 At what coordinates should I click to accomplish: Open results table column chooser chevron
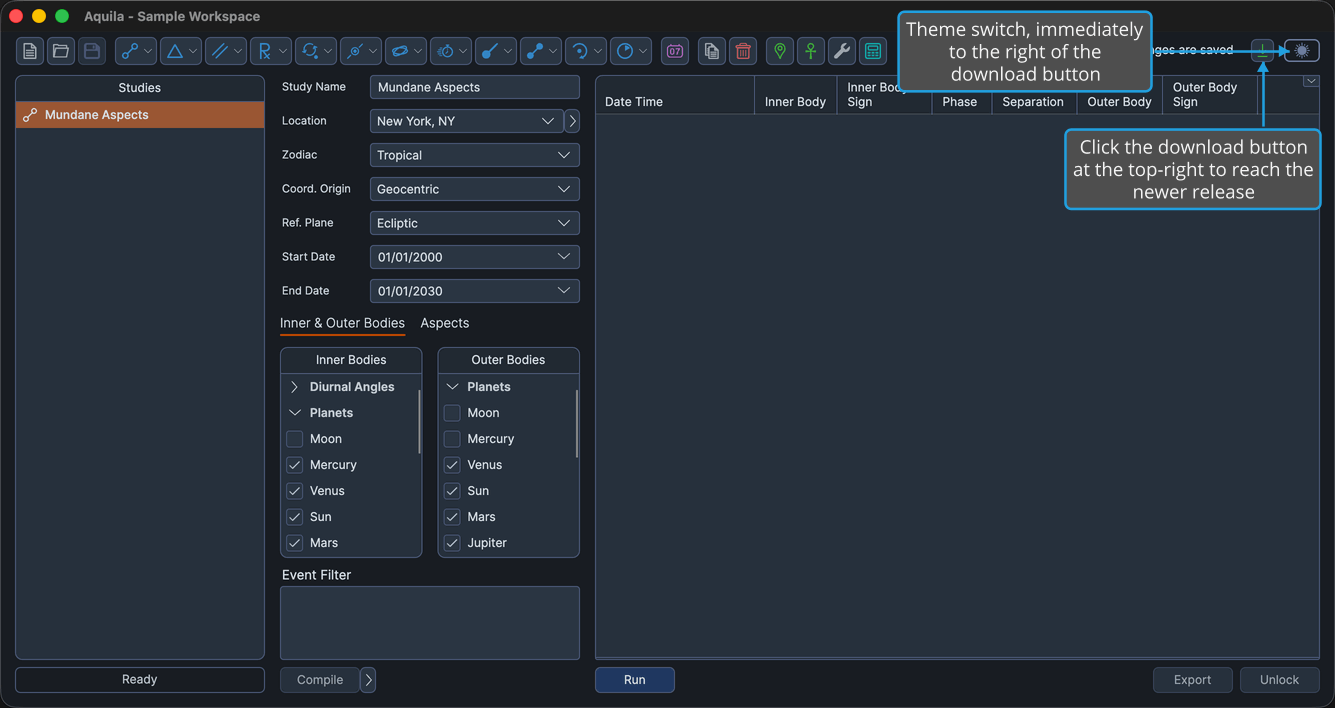click(x=1311, y=82)
